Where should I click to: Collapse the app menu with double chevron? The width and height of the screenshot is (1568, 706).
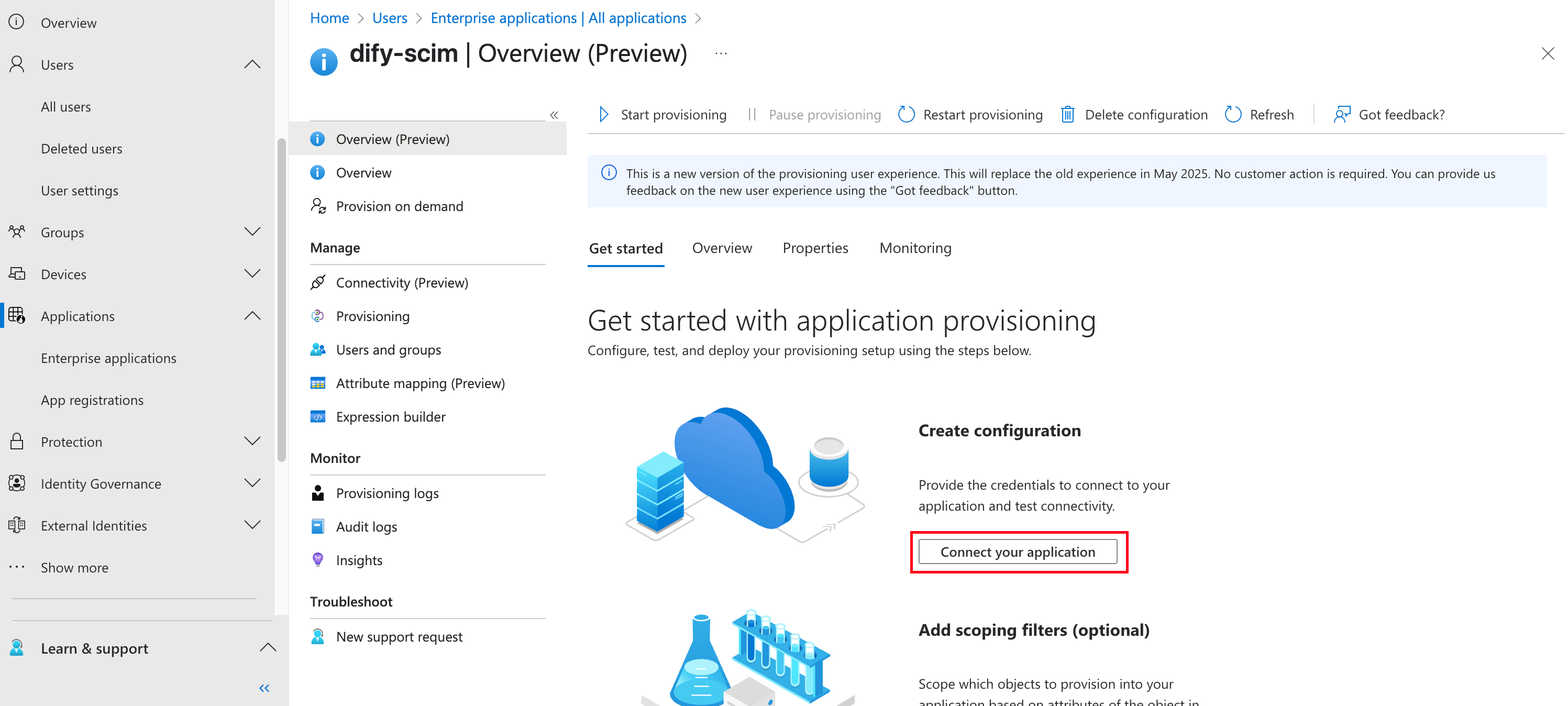pyautogui.click(x=554, y=115)
